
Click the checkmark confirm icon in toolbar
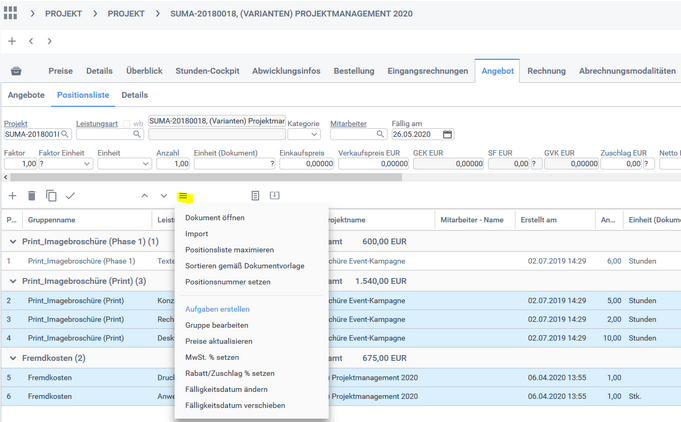pos(70,196)
